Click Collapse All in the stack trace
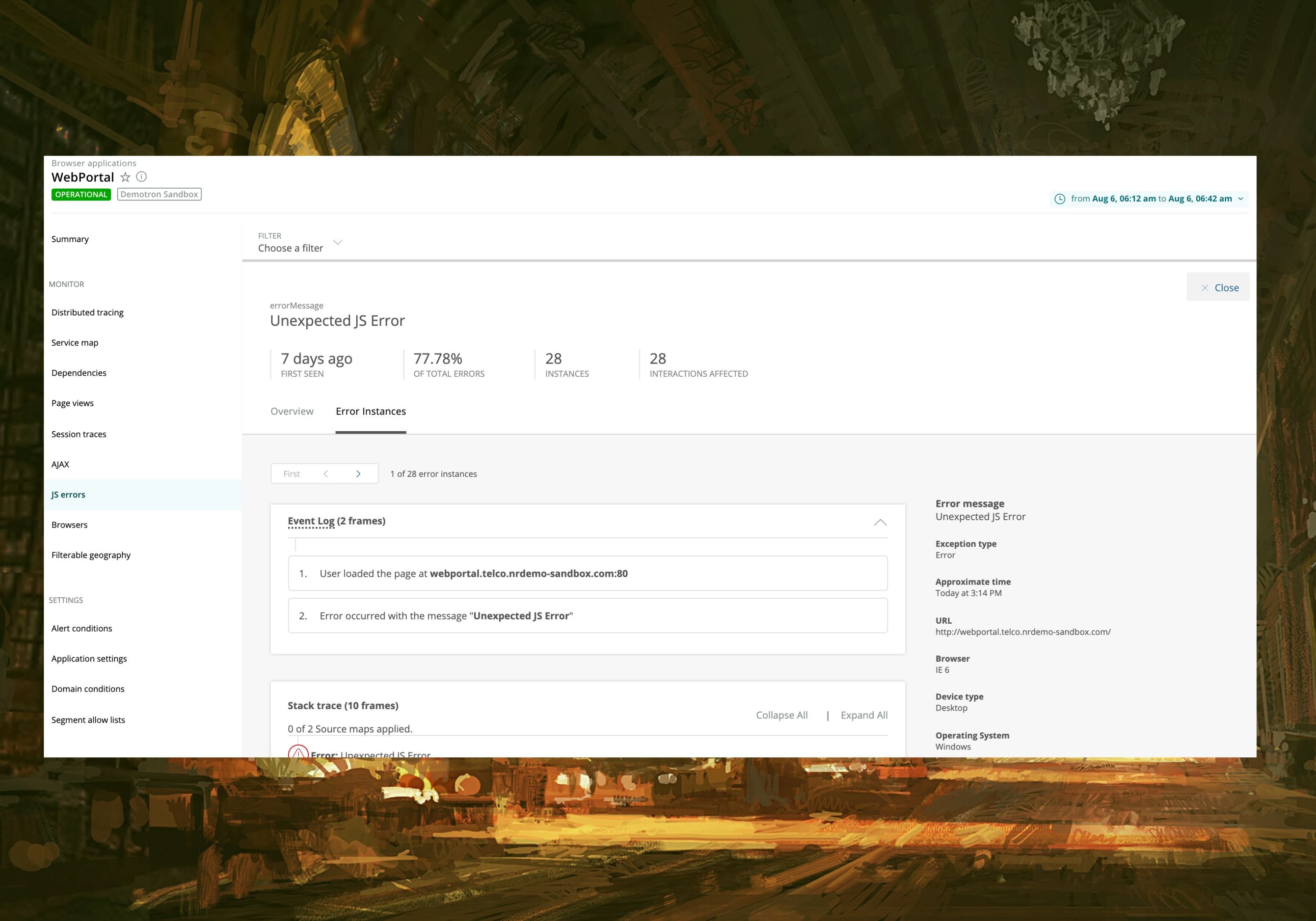 782,715
